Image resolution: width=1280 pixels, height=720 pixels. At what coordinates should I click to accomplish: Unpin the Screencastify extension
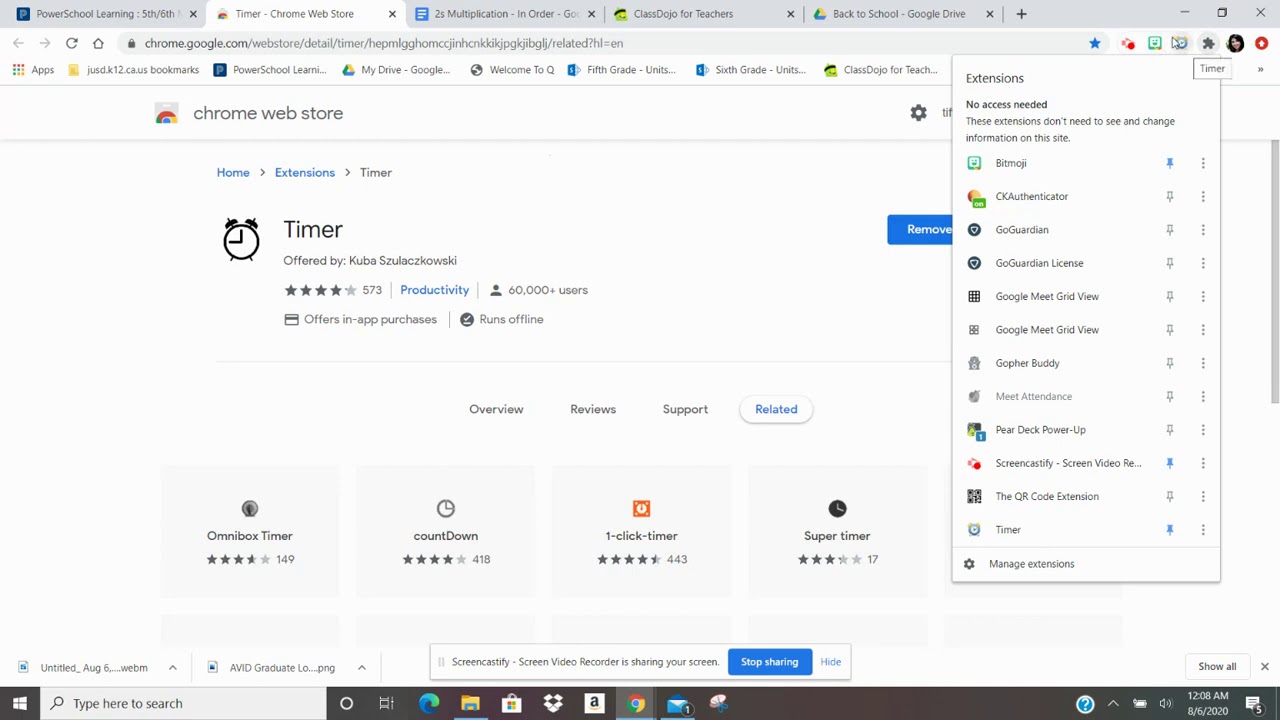pos(1169,463)
